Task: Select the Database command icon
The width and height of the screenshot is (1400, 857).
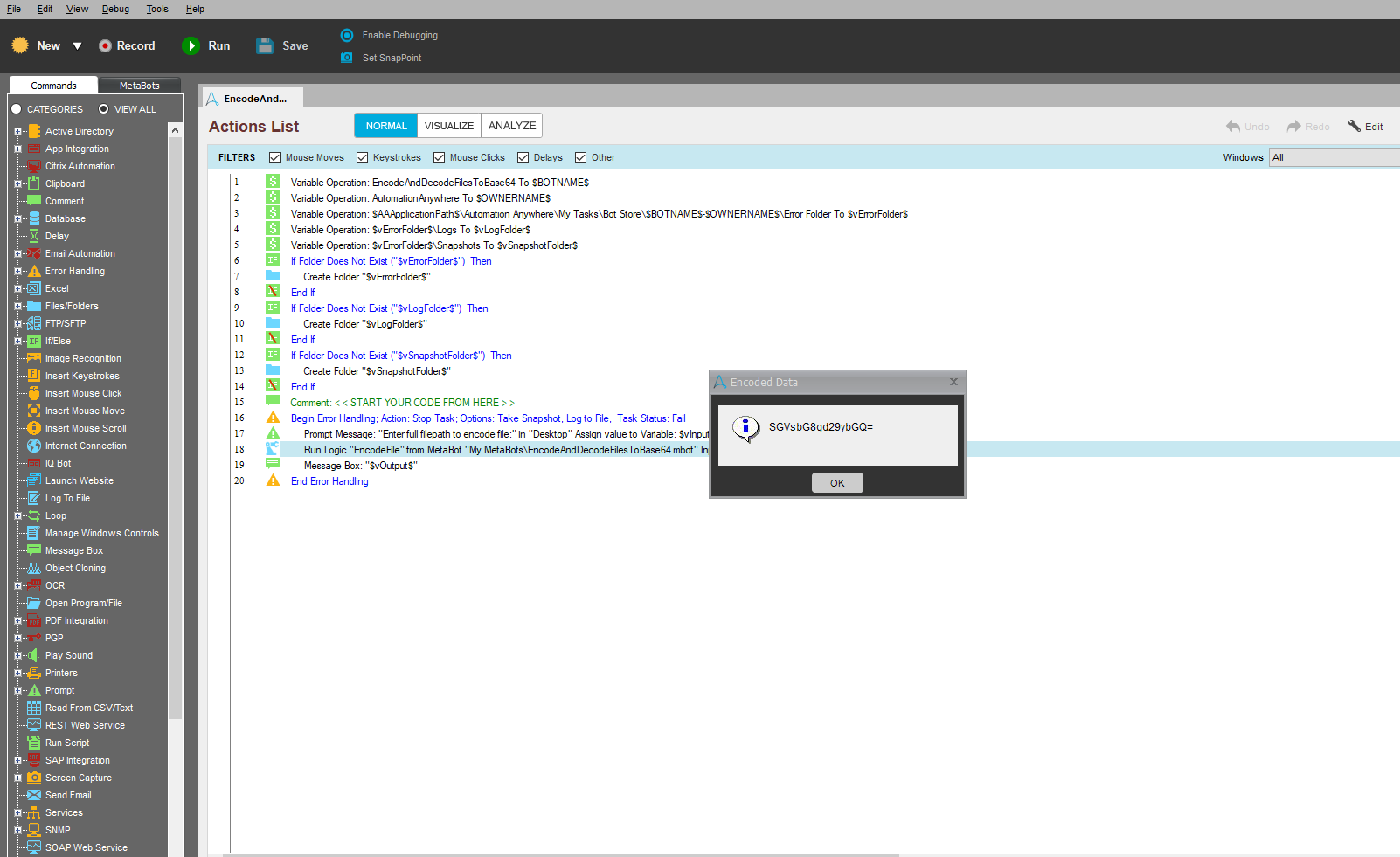Action: (34, 218)
